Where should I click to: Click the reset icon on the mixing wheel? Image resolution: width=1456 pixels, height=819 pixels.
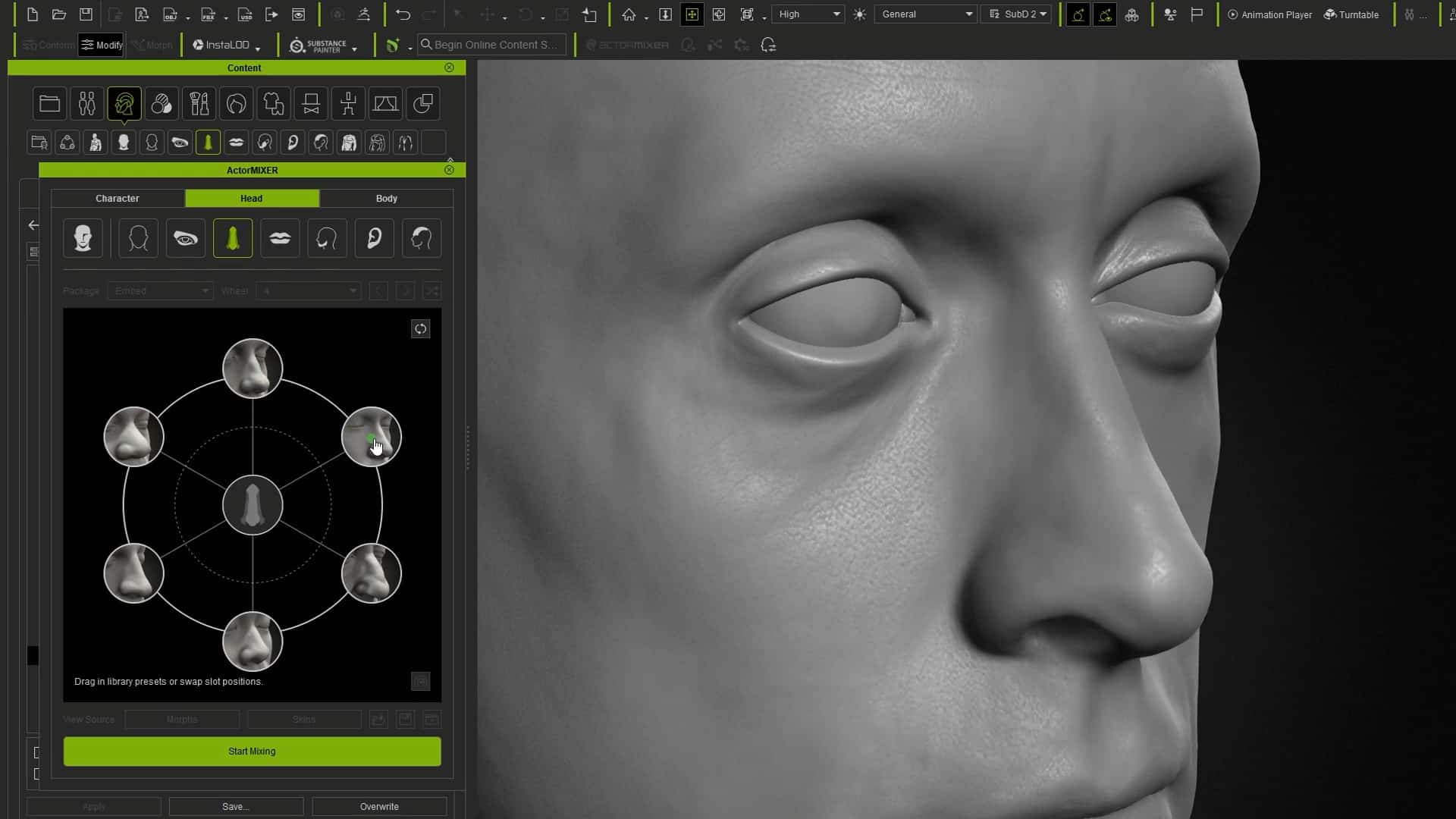pos(421,328)
